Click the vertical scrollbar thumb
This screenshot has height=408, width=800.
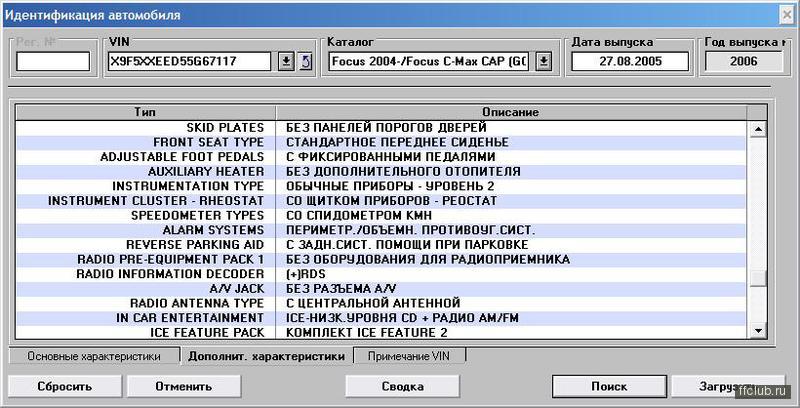click(758, 278)
